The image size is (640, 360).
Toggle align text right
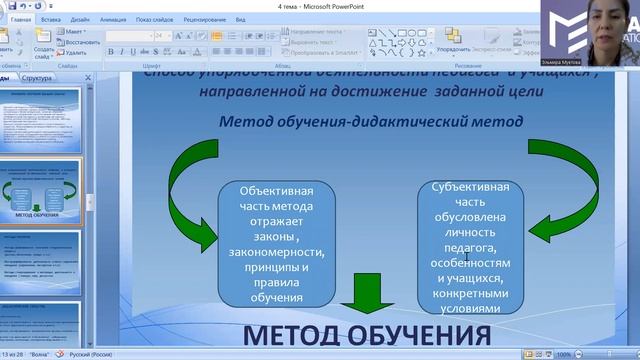point(238,51)
